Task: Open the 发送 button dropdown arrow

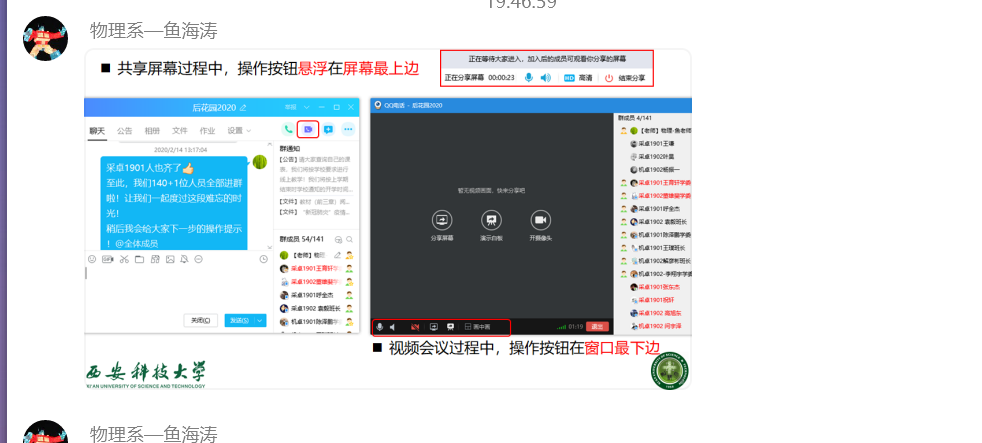Action: click(x=261, y=320)
